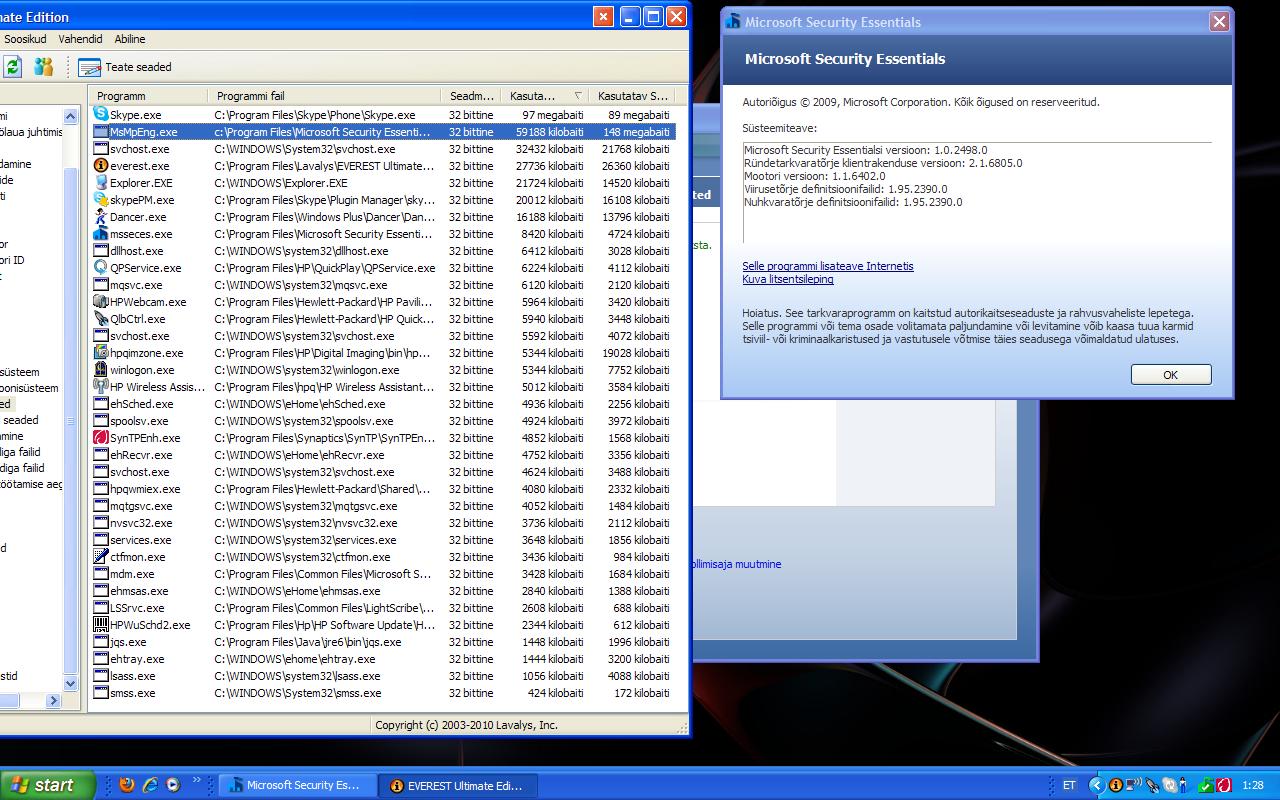1280x800 pixels.
Task: Click the skypePM.exe process icon
Action: point(101,200)
